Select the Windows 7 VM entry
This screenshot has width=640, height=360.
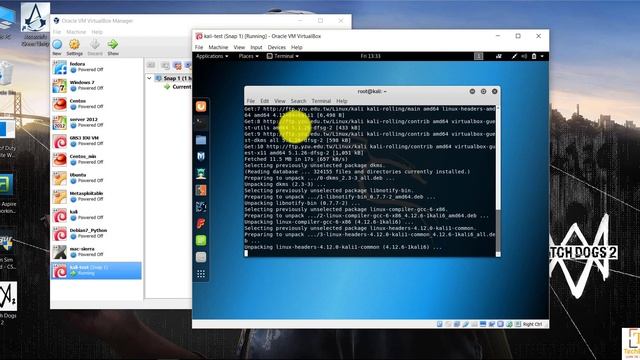click(96, 85)
